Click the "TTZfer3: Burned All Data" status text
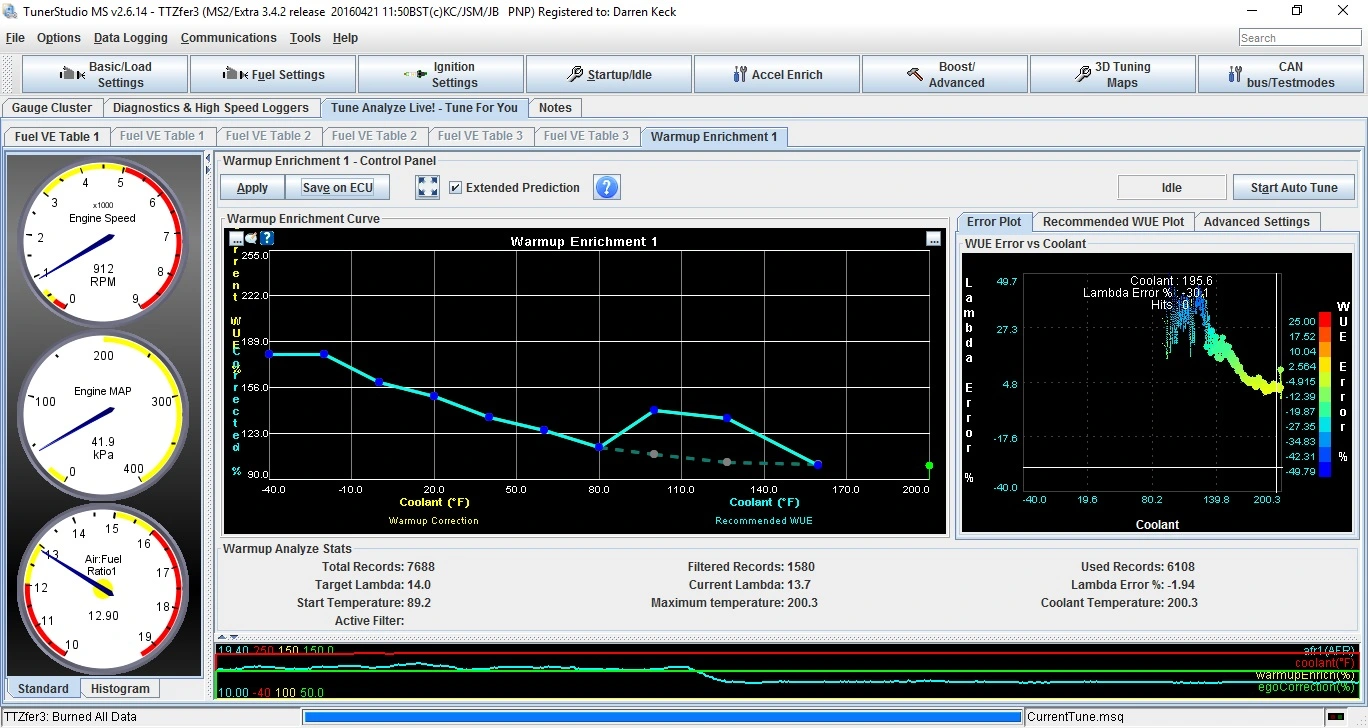 point(70,717)
